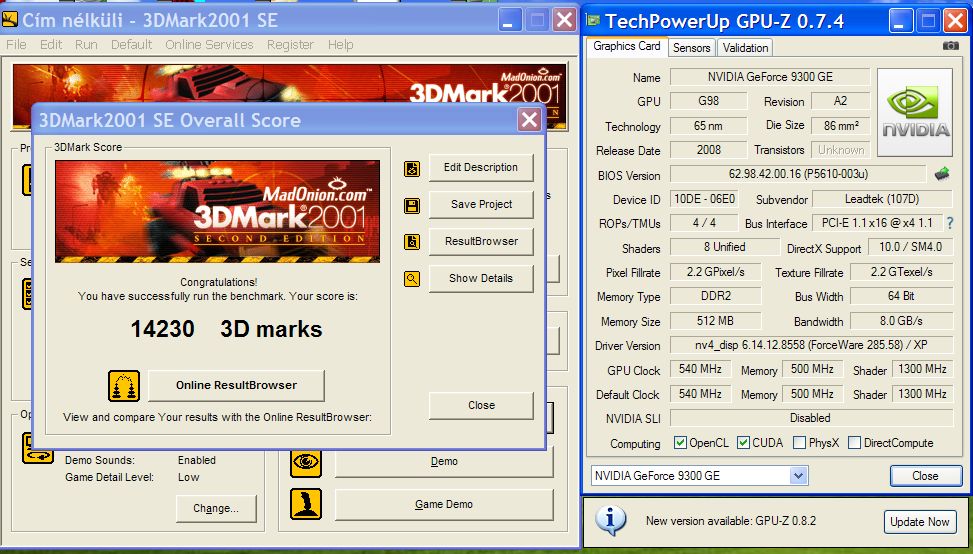Click the 3DMark2001 banner in score dialog
Viewport: 973px width, 554px height.
pyautogui.click(x=217, y=212)
